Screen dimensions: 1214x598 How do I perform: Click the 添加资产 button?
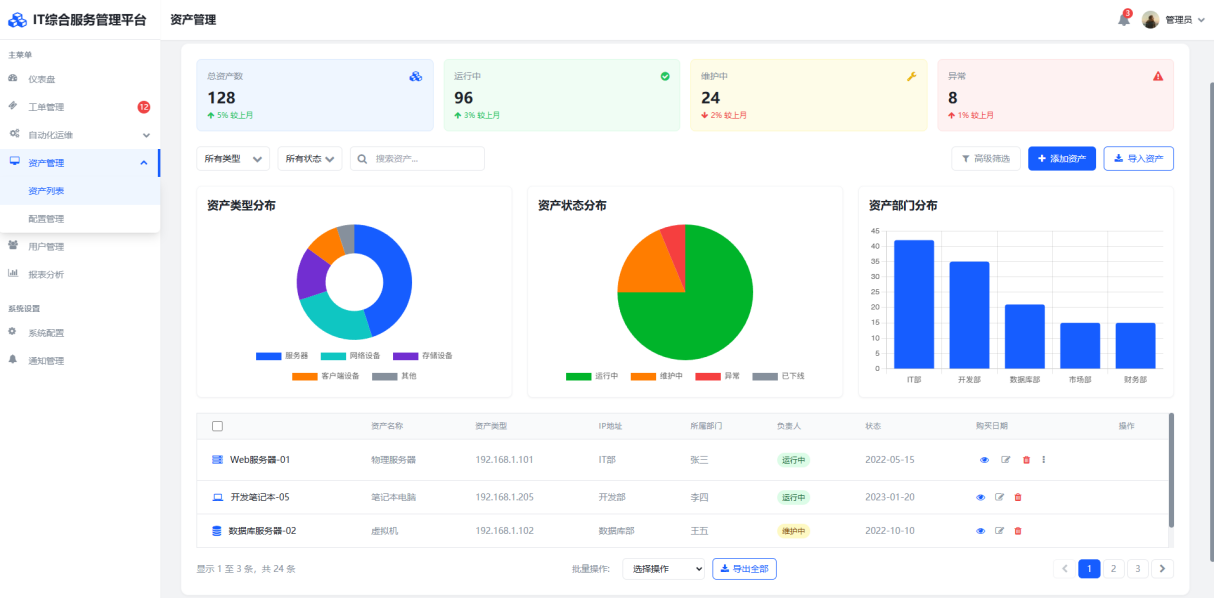pos(1061,159)
